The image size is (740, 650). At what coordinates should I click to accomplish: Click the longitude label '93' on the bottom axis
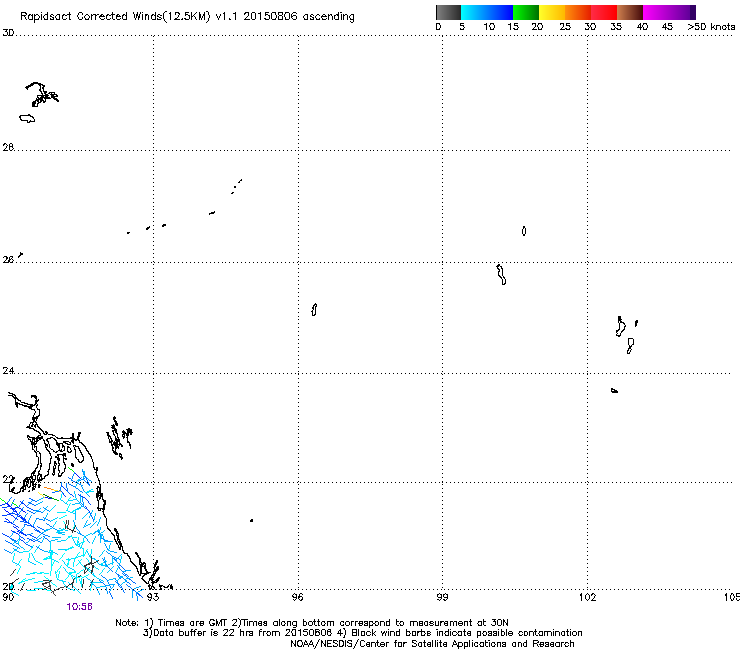pos(153,597)
